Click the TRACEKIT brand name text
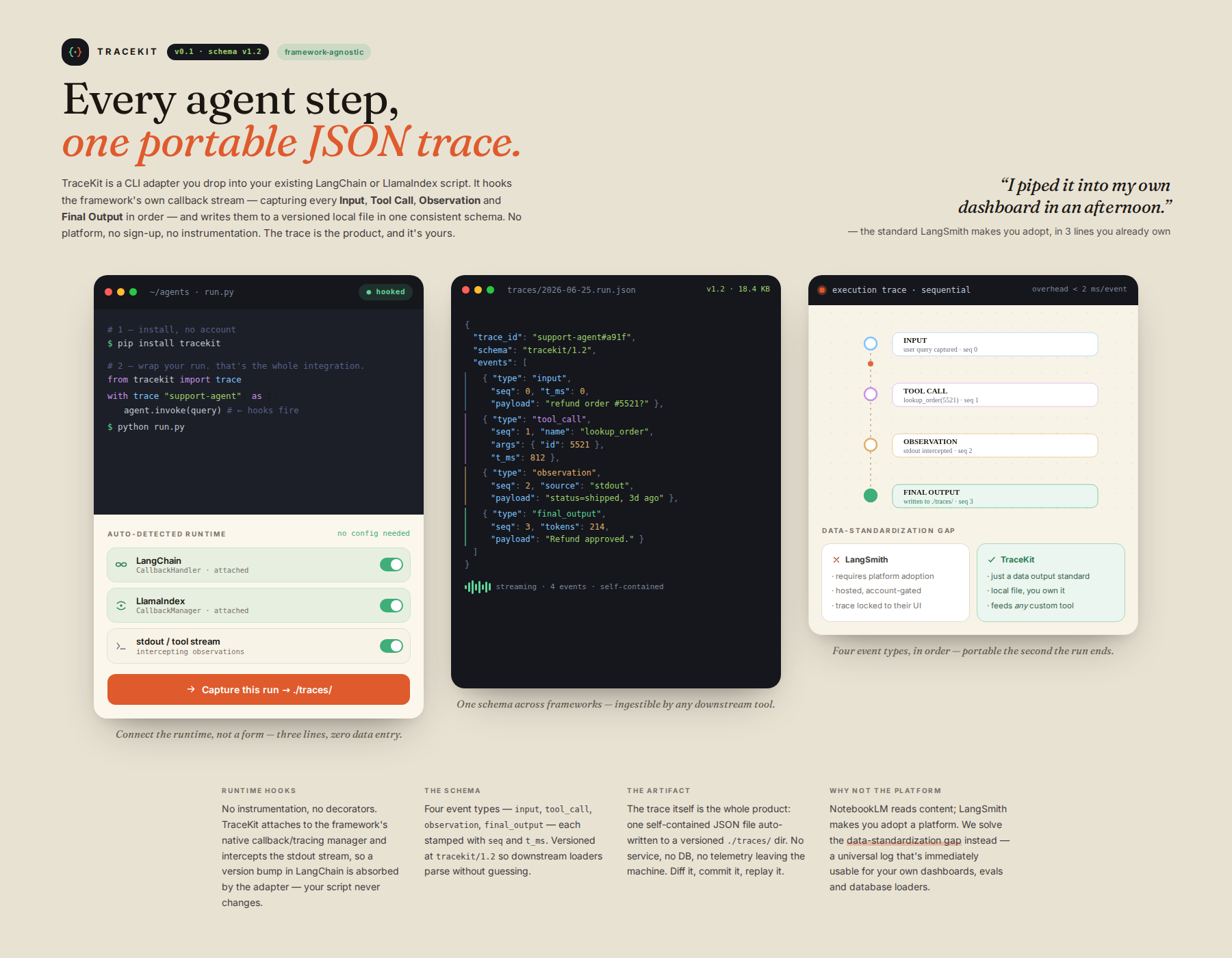The width and height of the screenshot is (1232, 958). (127, 52)
